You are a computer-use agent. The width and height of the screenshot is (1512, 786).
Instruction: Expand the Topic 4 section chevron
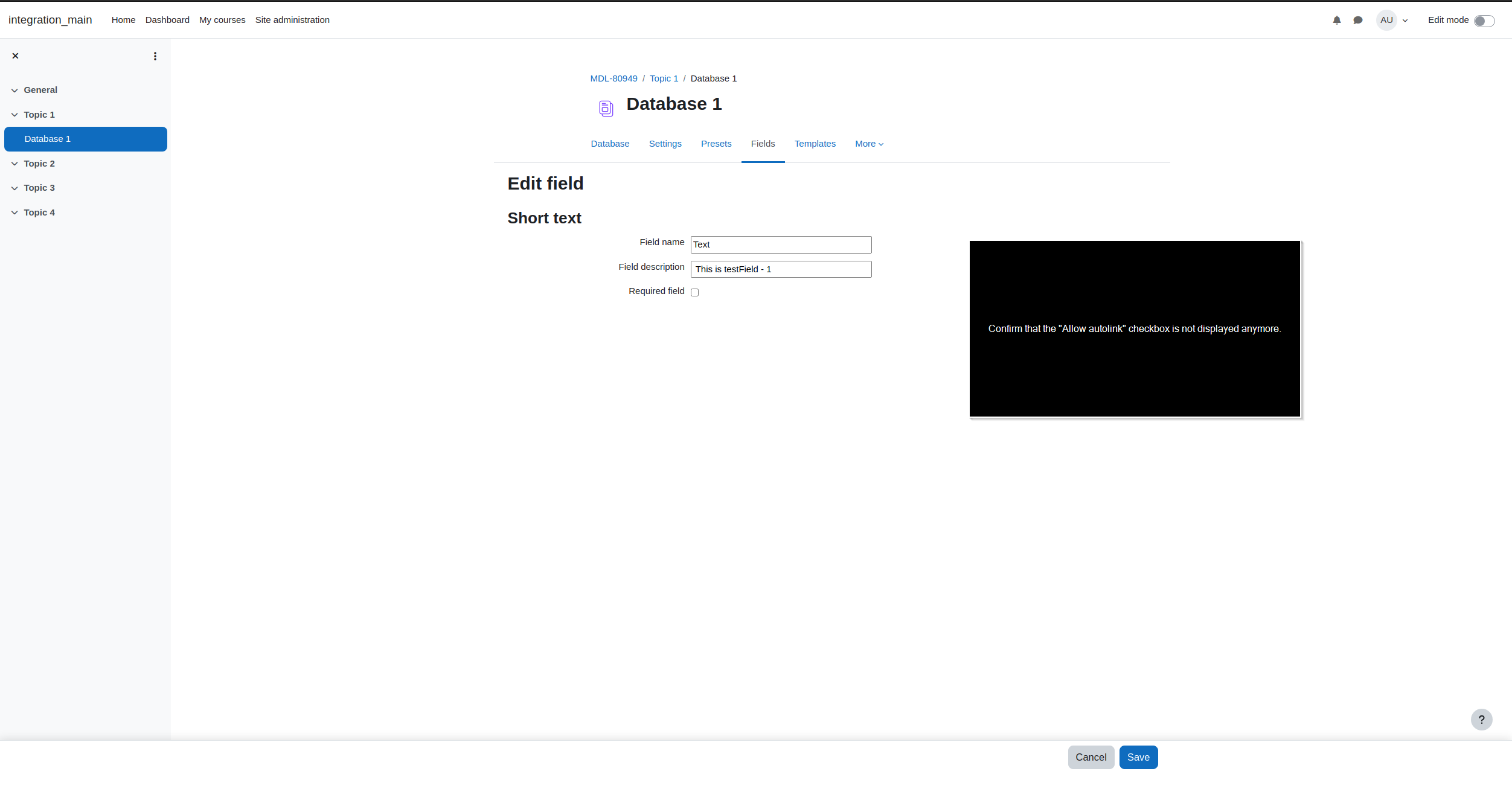(x=14, y=212)
